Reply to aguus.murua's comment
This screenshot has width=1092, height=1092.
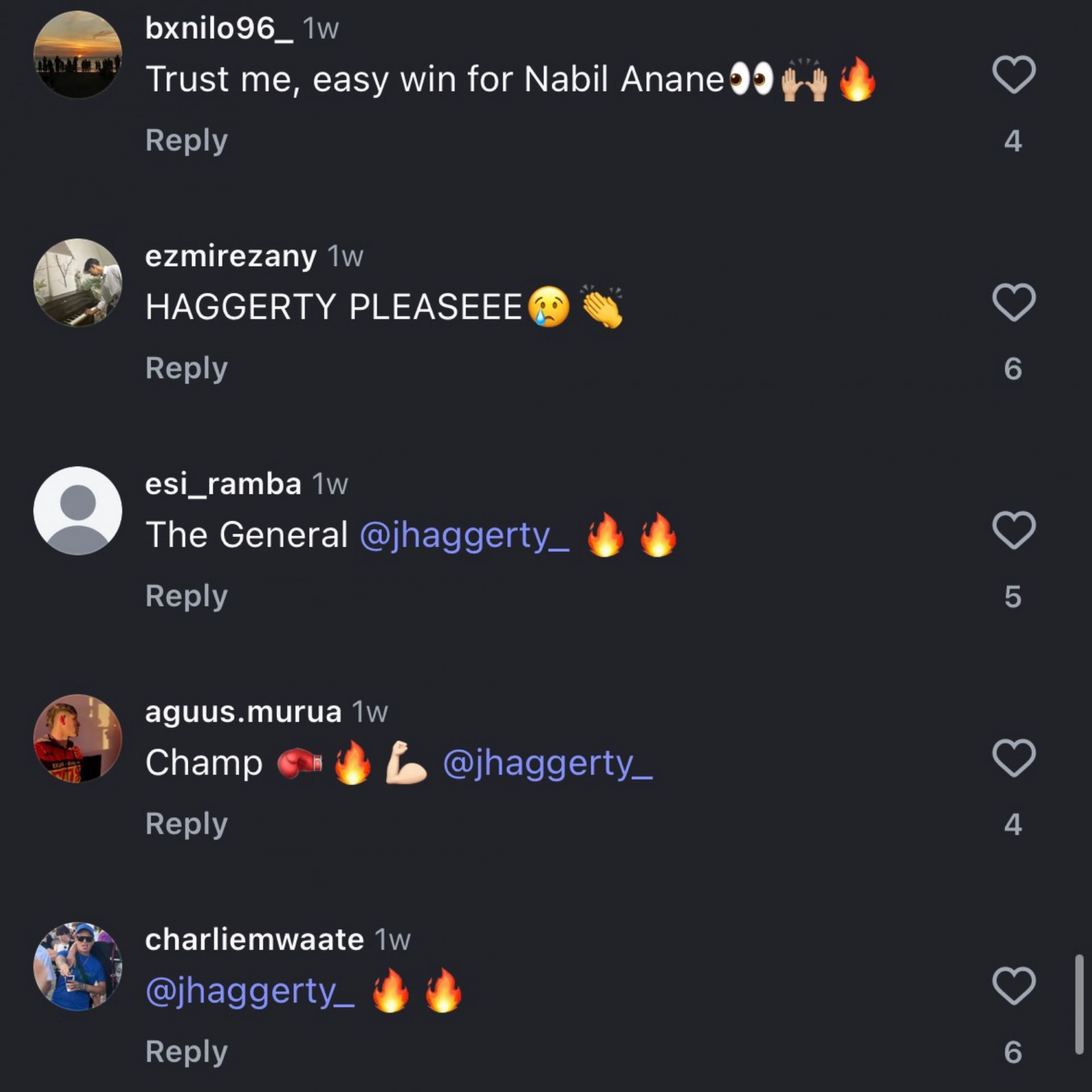coord(187,824)
